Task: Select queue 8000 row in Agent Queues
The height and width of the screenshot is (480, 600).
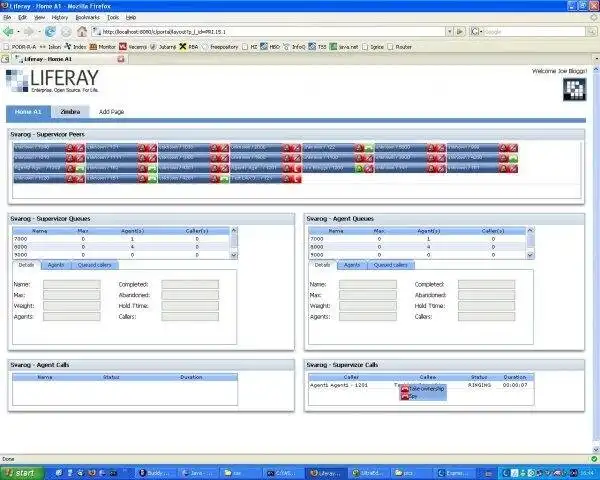Action: (417, 247)
